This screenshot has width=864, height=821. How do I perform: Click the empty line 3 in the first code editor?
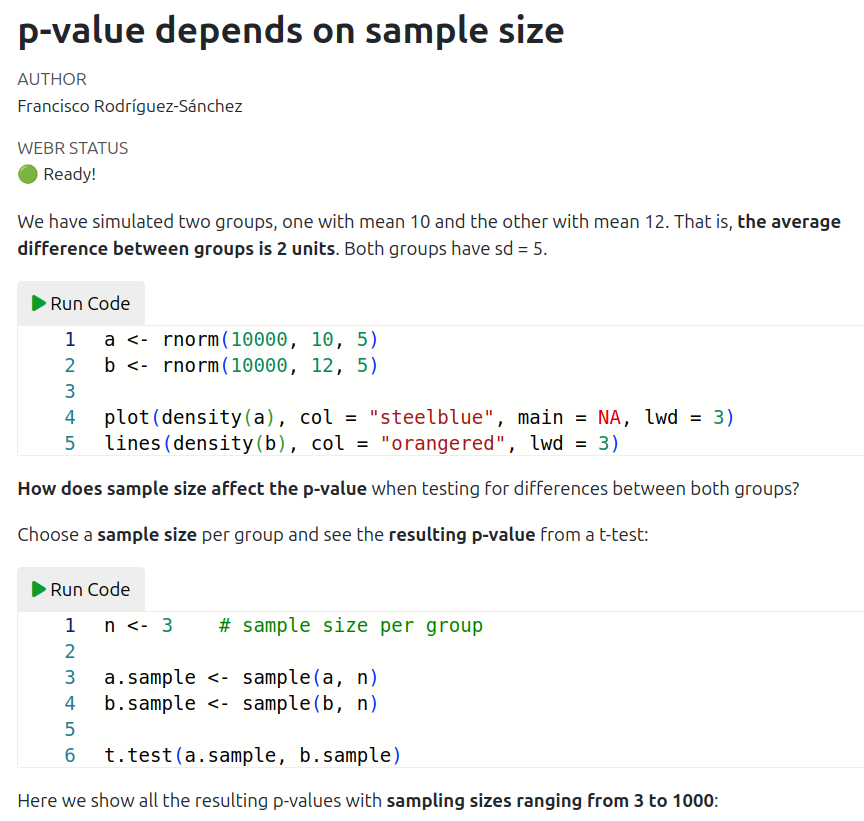(x=300, y=391)
